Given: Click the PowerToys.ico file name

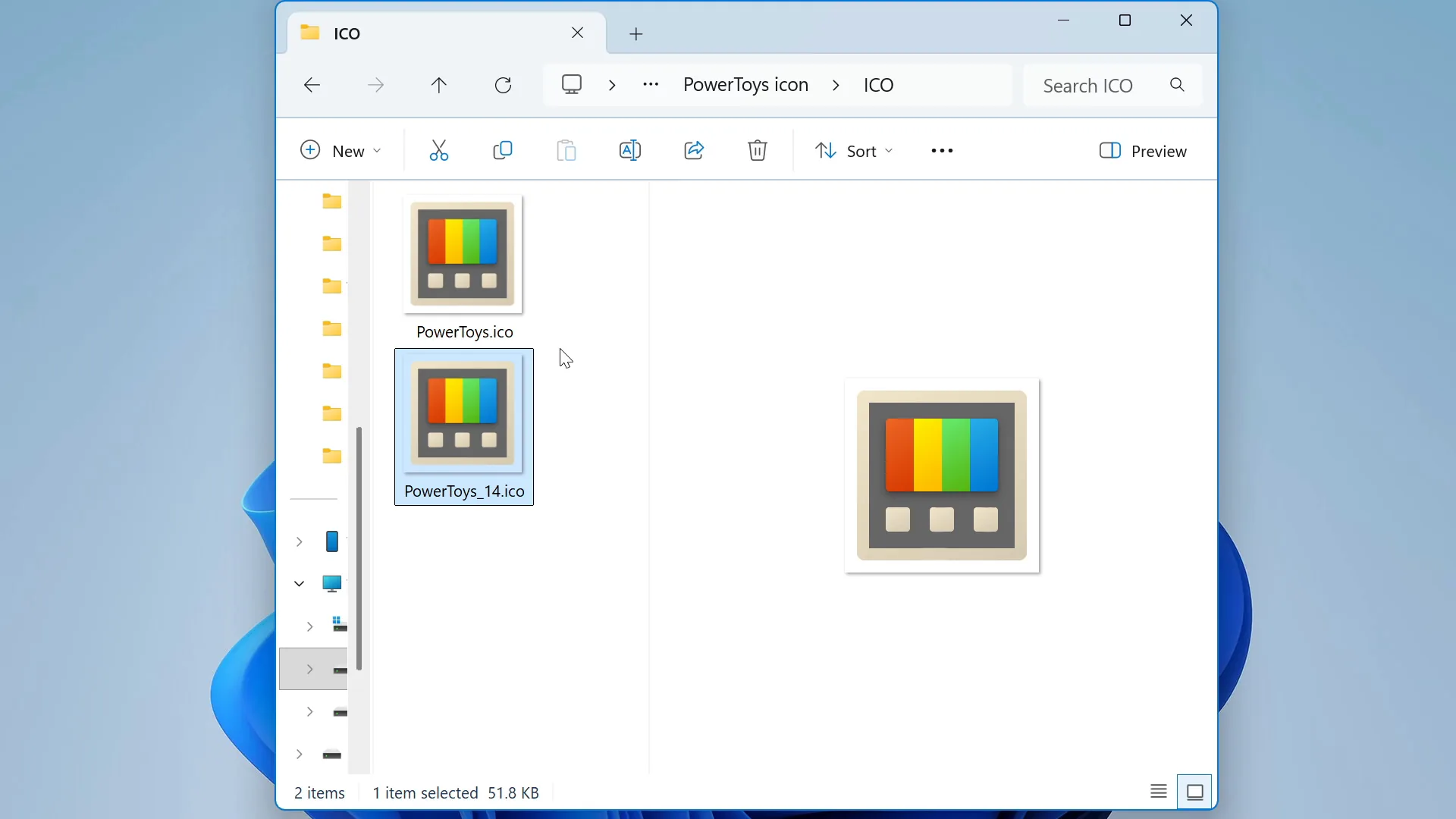Looking at the screenshot, I should click(x=465, y=332).
